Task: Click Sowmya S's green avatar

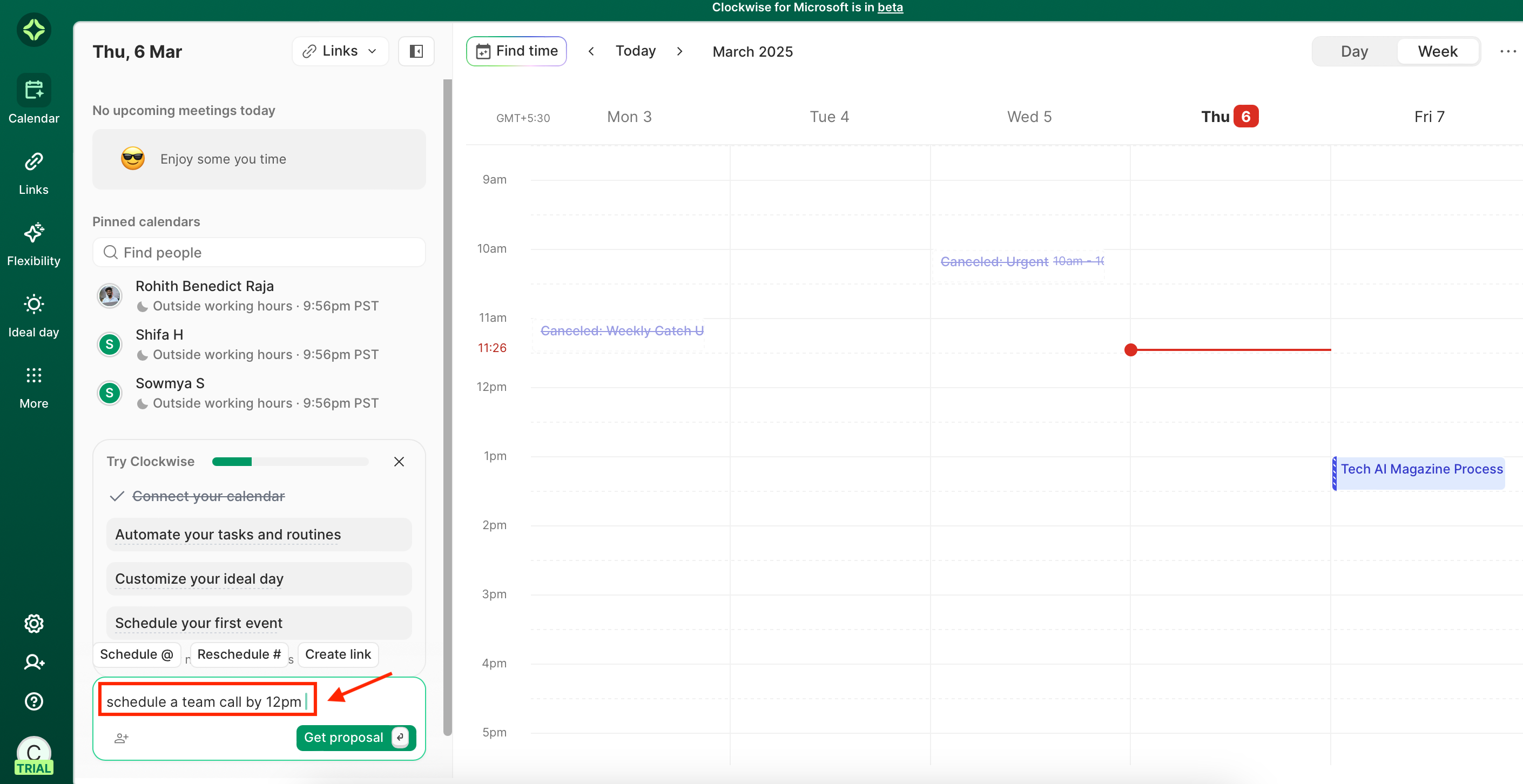Action: [110, 393]
